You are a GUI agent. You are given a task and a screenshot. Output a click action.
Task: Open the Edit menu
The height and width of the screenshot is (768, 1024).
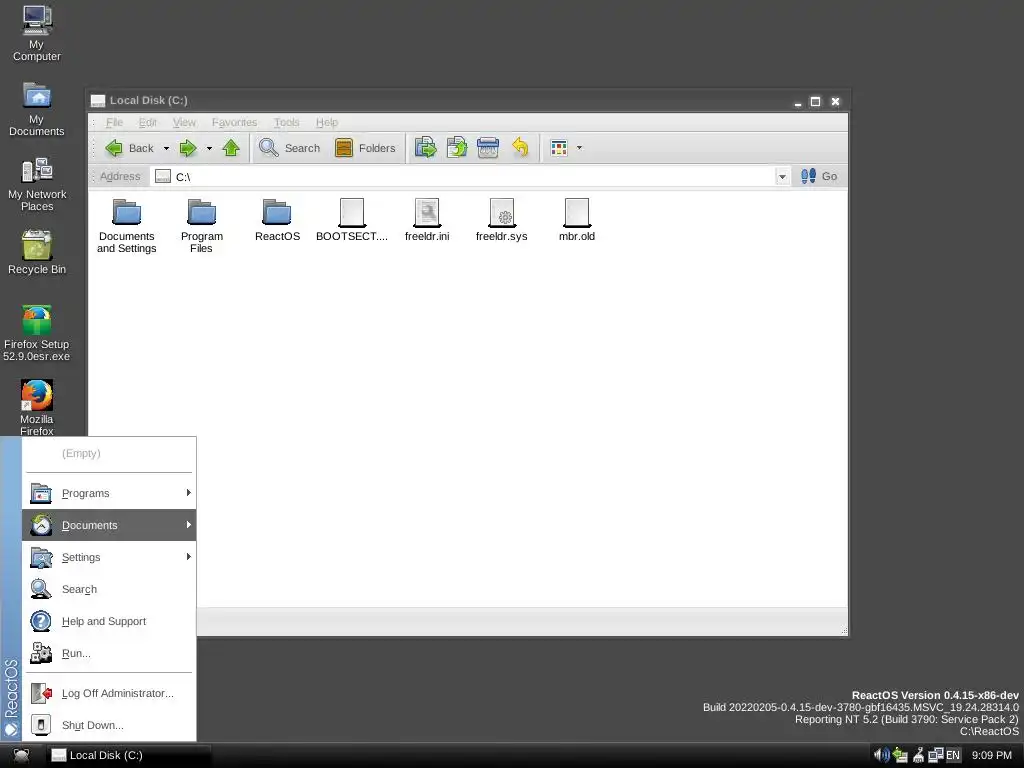tap(148, 122)
